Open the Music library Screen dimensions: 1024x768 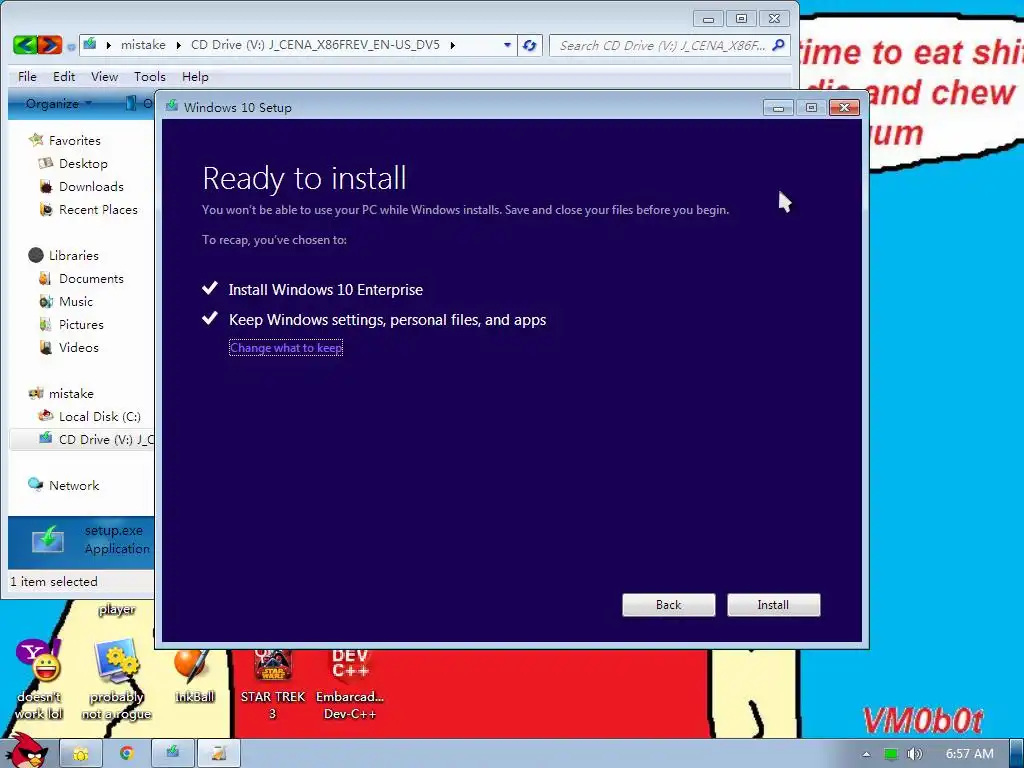pyautogui.click(x=76, y=301)
